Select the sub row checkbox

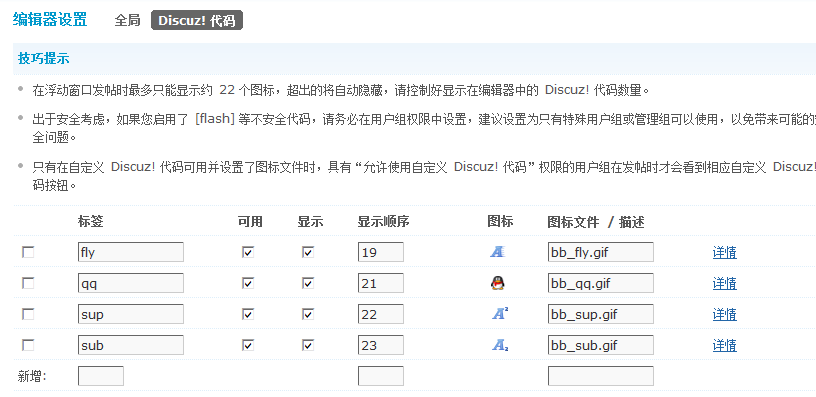tap(28, 345)
